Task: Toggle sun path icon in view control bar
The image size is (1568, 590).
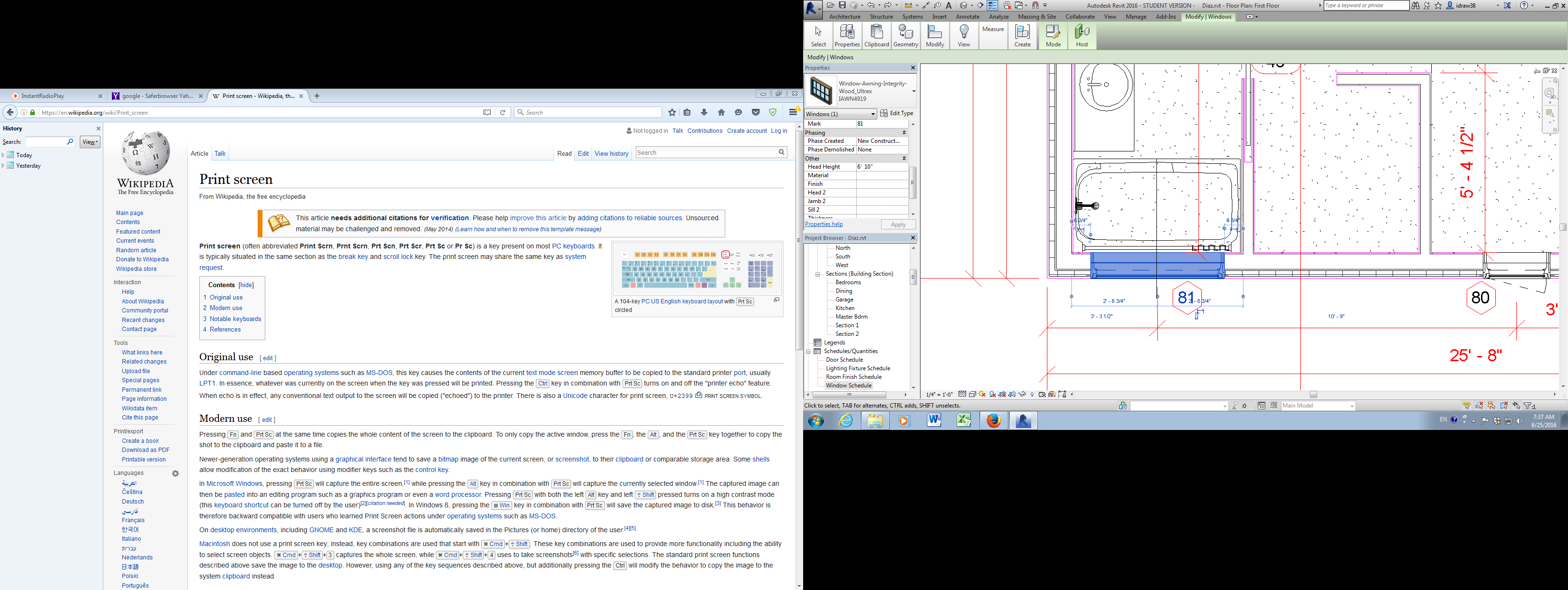Action: pos(982,394)
